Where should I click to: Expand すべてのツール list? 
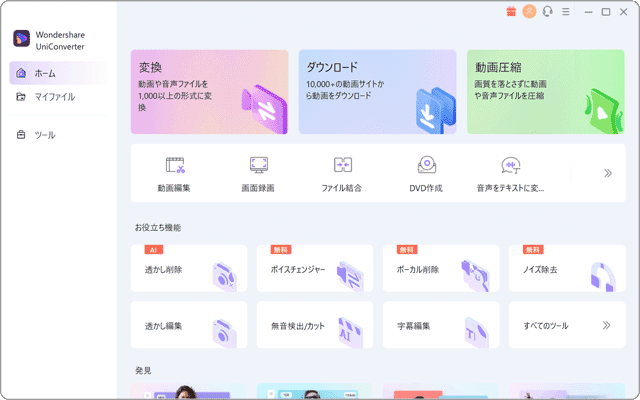(x=566, y=326)
